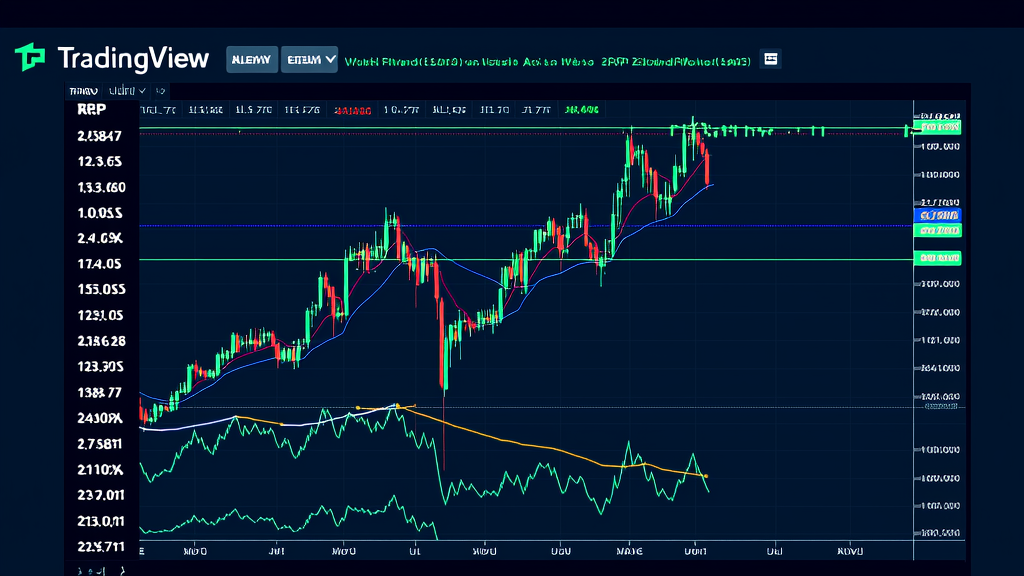Screen dimensions: 1024x576
Task: Select the green value in the top data row
Action: point(581,110)
